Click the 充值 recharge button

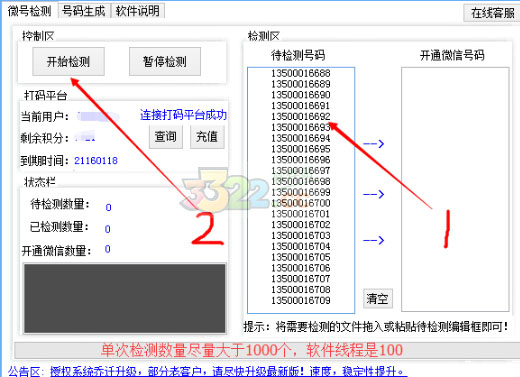(207, 137)
